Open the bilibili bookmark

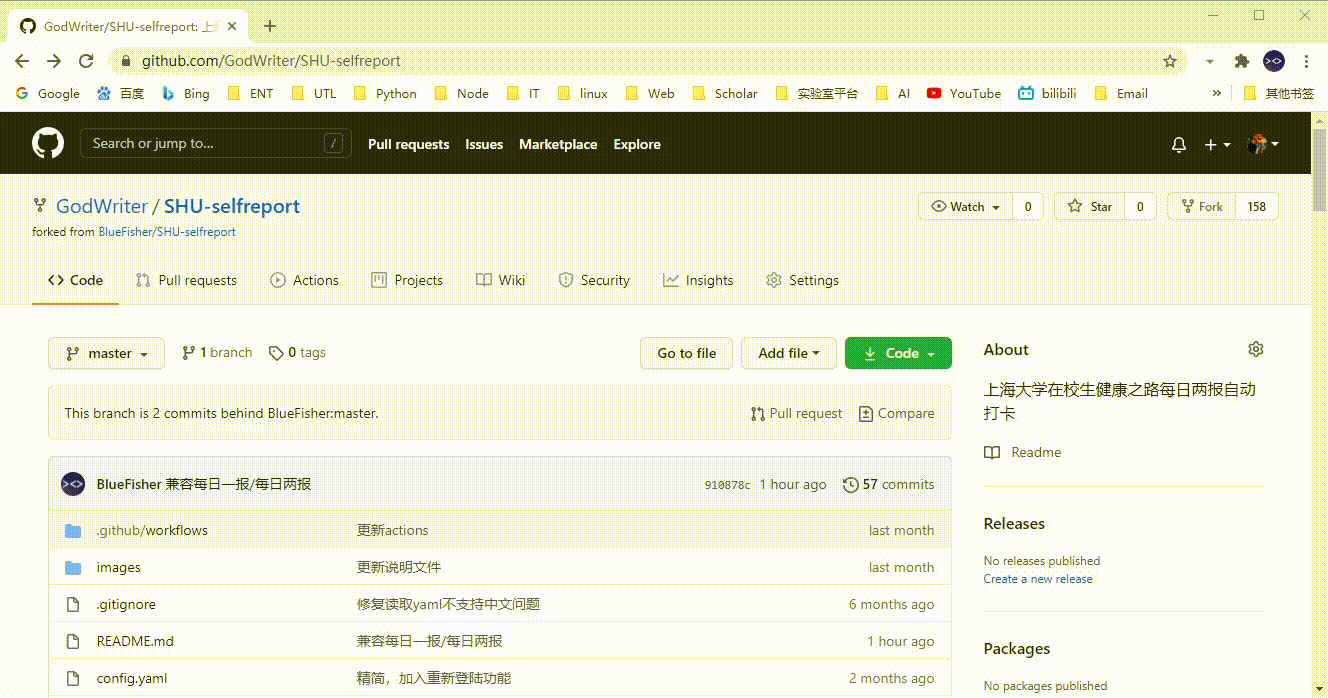[1047, 93]
